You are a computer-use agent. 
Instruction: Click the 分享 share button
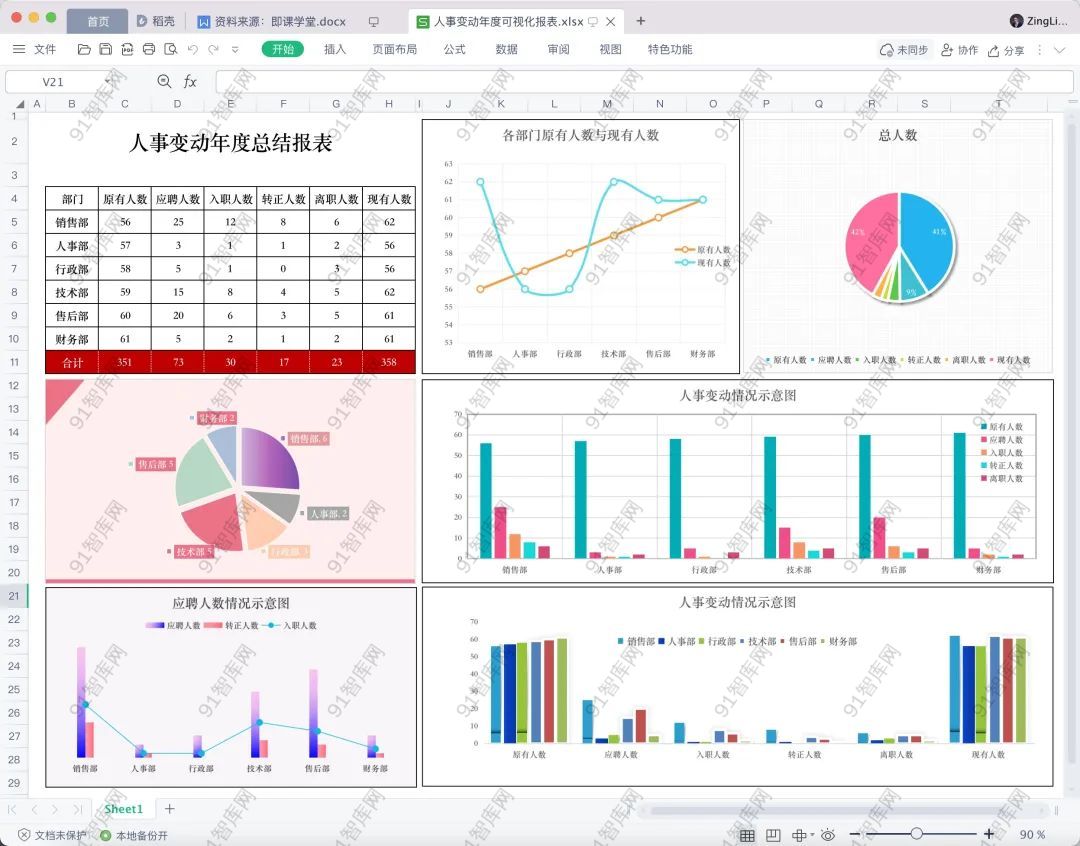(1006, 50)
